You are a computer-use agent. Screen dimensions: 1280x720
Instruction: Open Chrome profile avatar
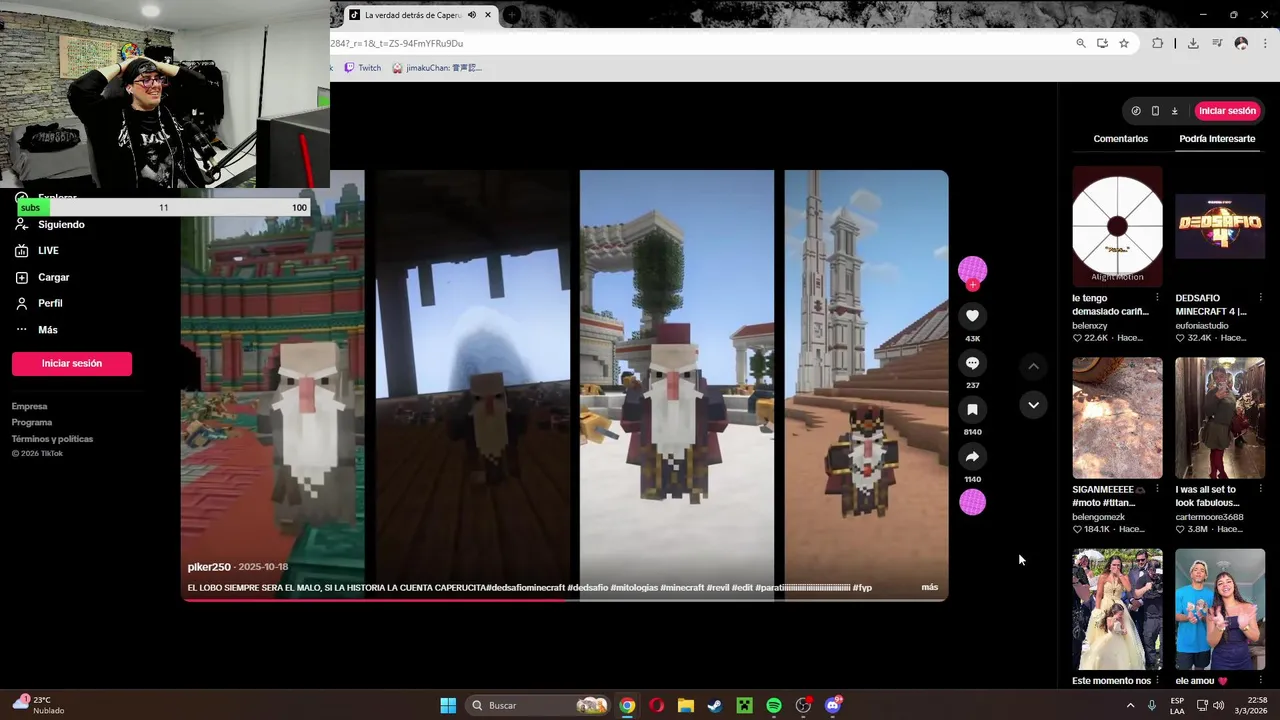click(x=1241, y=43)
